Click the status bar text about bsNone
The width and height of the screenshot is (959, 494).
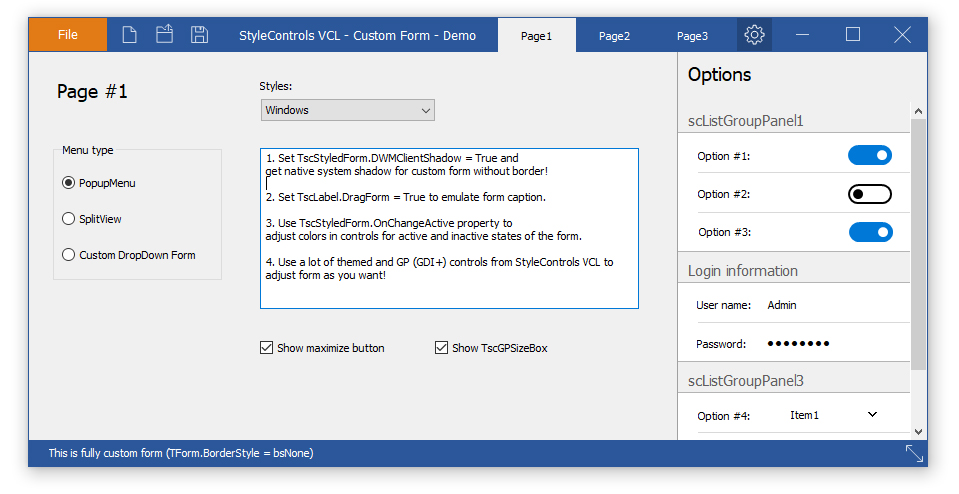(x=181, y=453)
